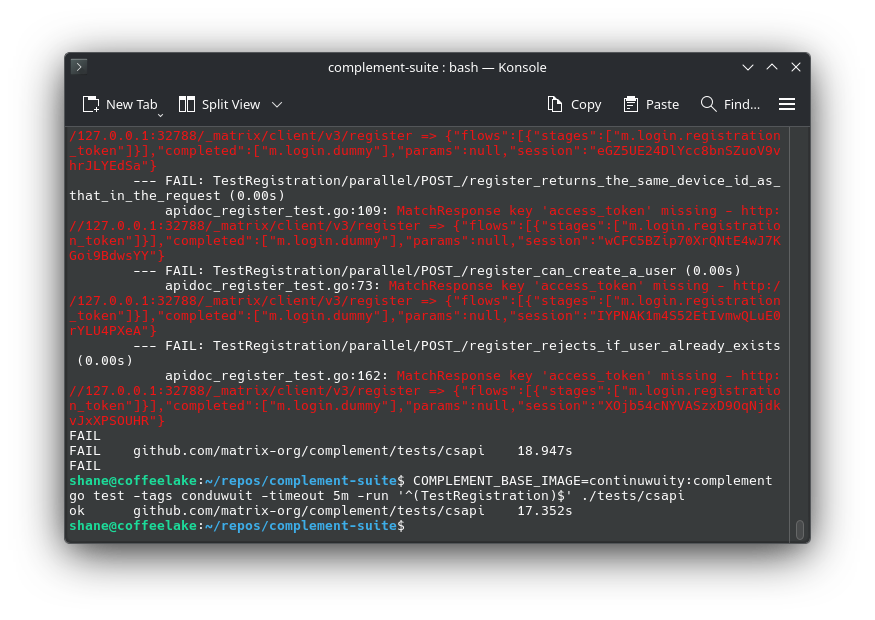Expand the Split View dropdown chevron
The width and height of the screenshot is (875, 620).
click(277, 104)
